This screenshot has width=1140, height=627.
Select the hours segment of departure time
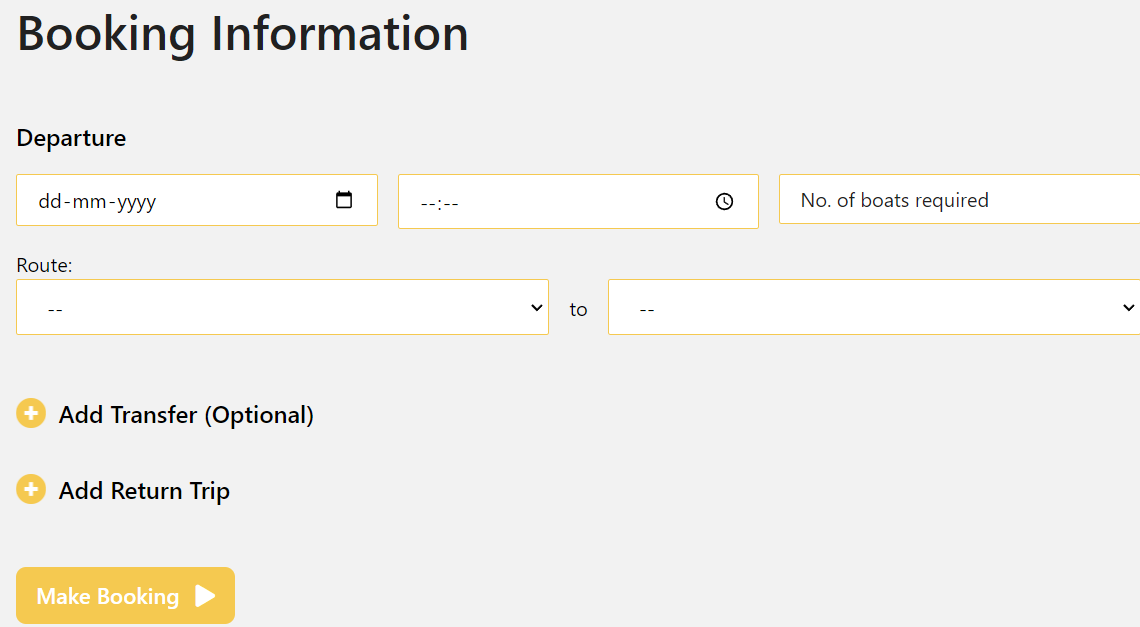pyautogui.click(x=429, y=203)
